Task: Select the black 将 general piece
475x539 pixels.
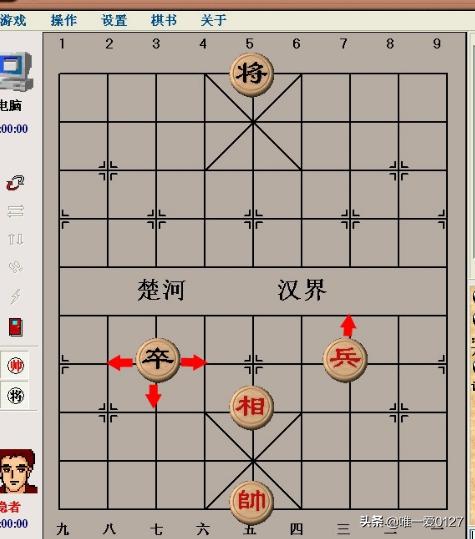Action: 252,75
